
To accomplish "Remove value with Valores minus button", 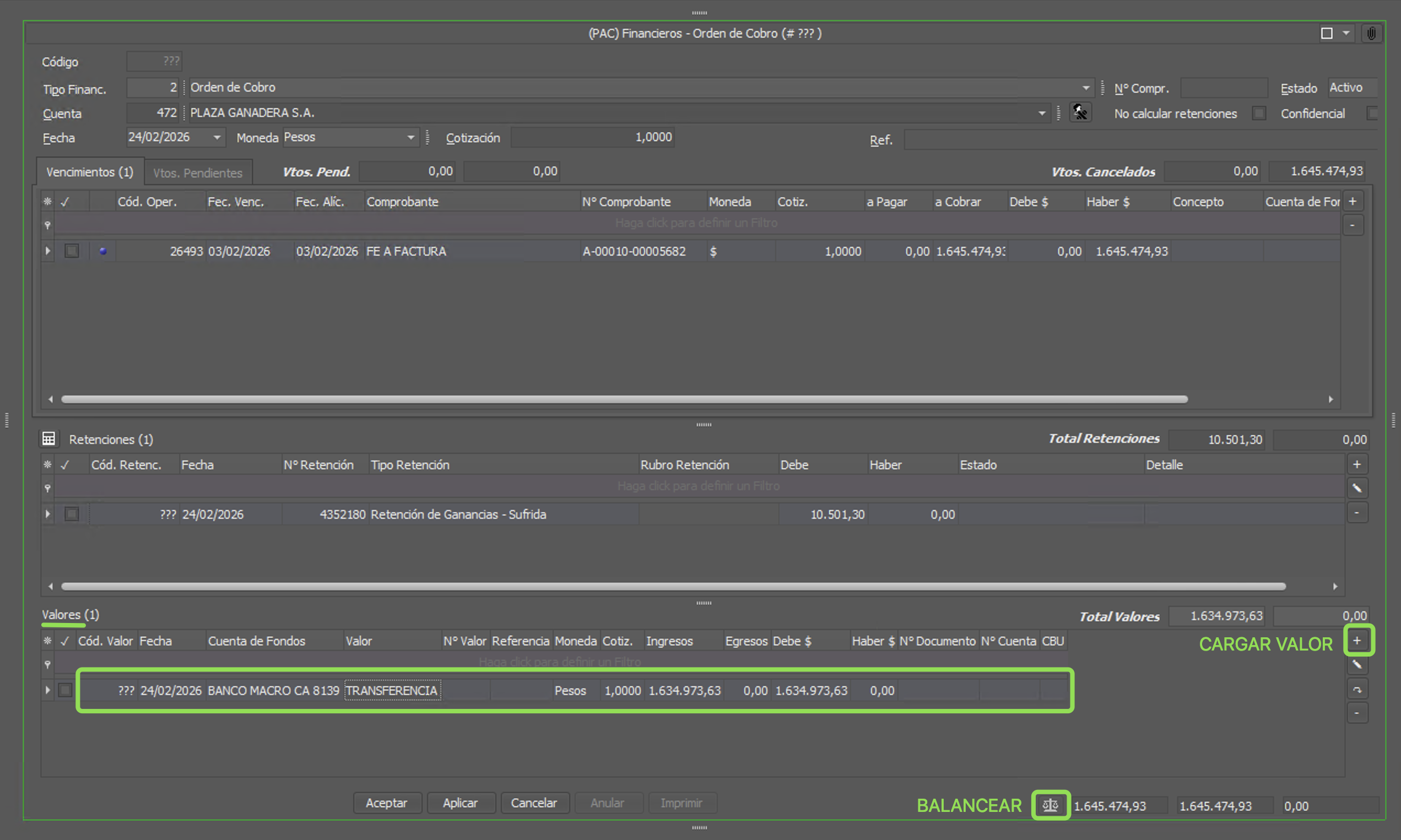I will [x=1357, y=713].
